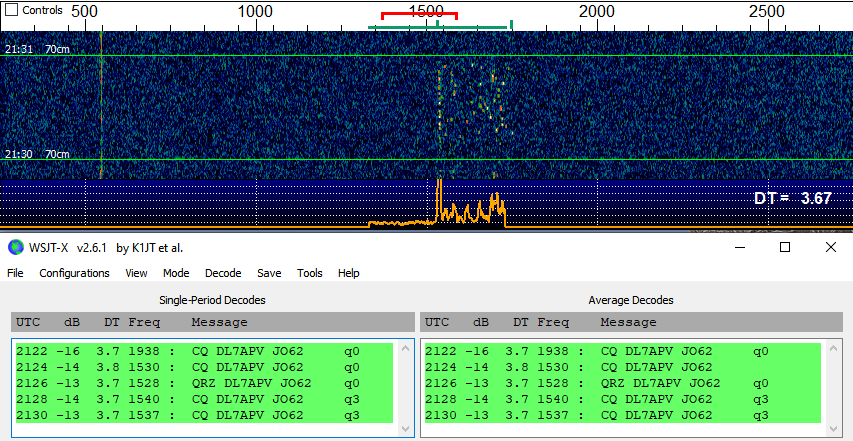Open the Save menu
Screen dimensions: 853x441
pos(269,273)
